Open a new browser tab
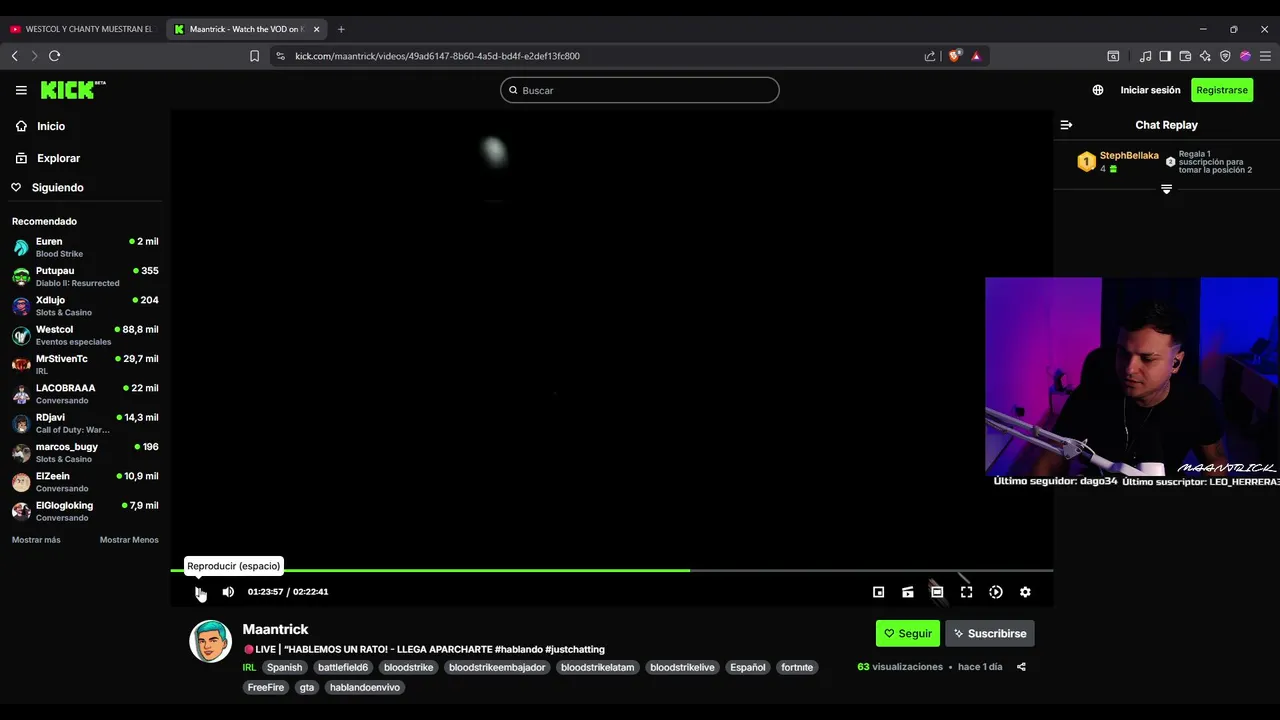1280x720 pixels. pos(341,29)
